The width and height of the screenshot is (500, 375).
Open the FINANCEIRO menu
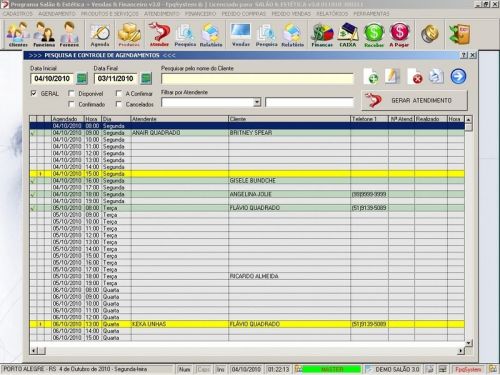tap(200, 14)
